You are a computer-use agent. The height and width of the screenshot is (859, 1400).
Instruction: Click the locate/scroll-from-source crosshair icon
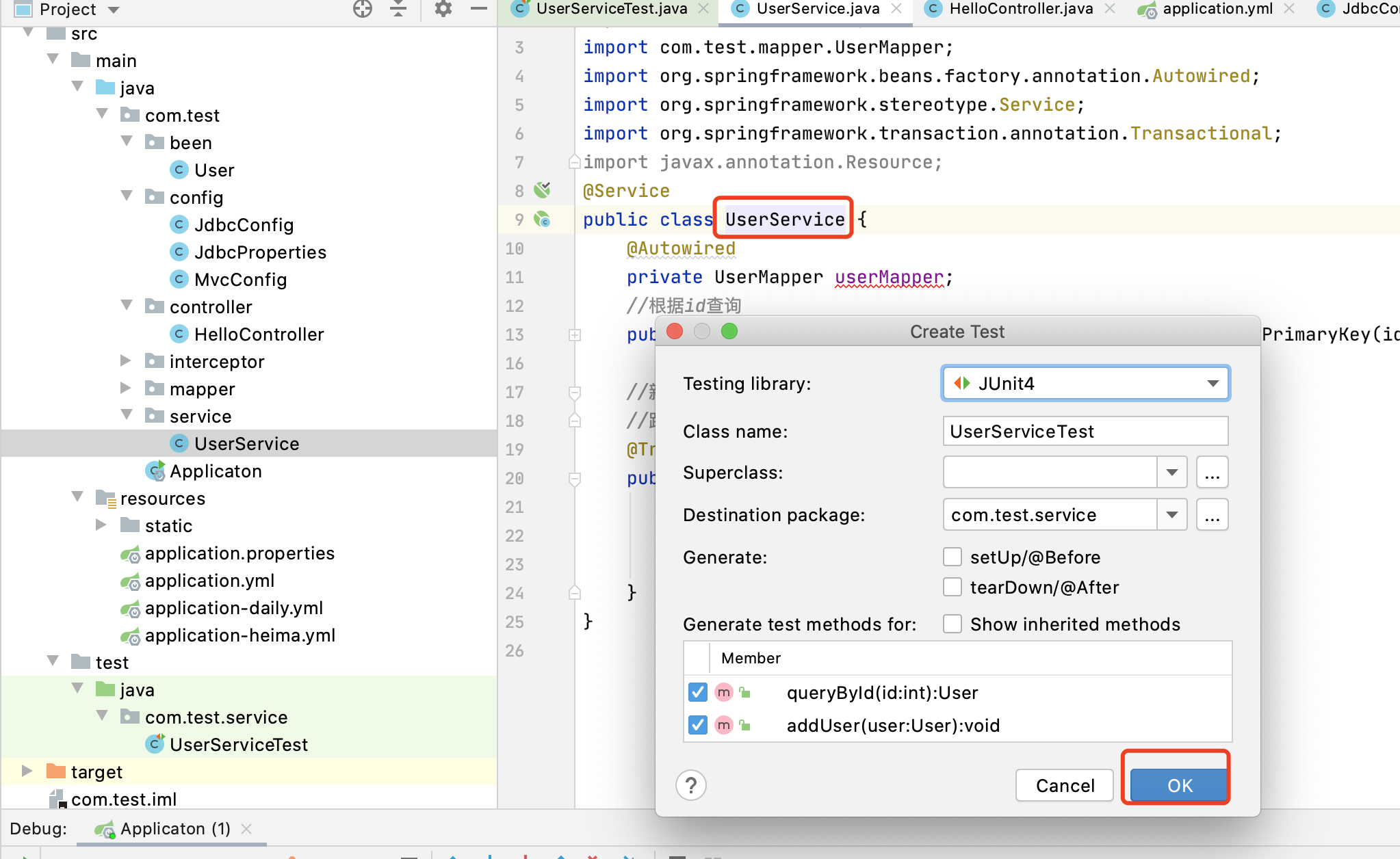[x=362, y=9]
